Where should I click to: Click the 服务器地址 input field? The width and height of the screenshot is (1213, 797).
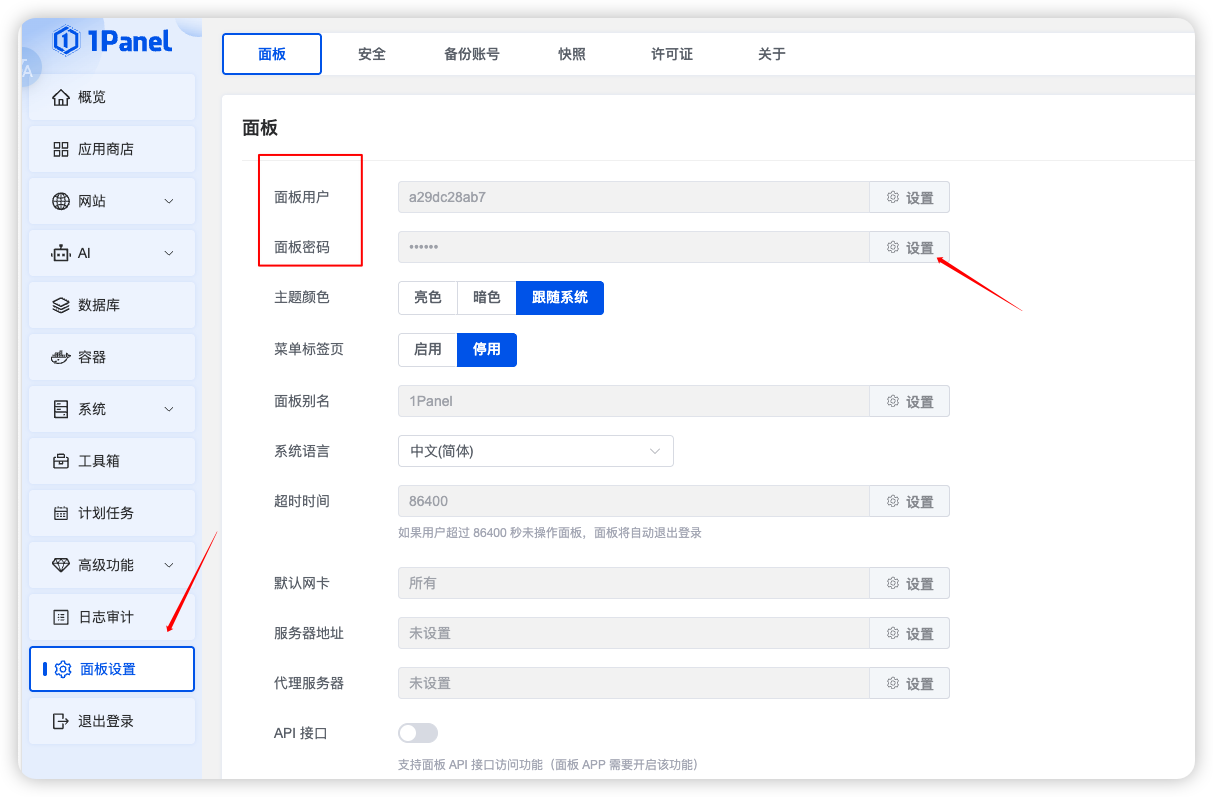coord(633,633)
